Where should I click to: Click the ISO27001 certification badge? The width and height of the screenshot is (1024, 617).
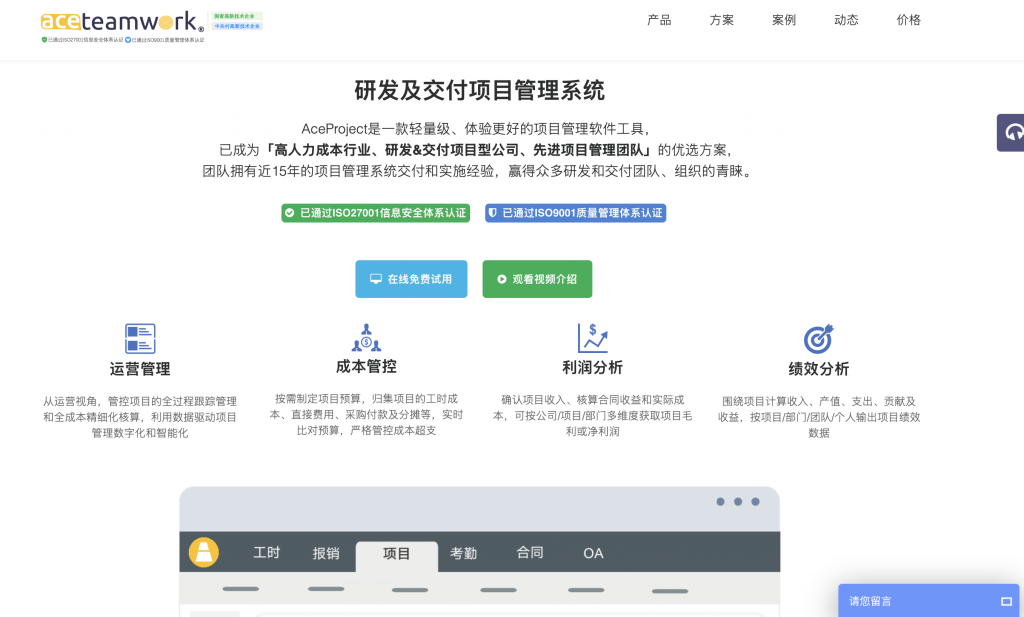click(376, 213)
